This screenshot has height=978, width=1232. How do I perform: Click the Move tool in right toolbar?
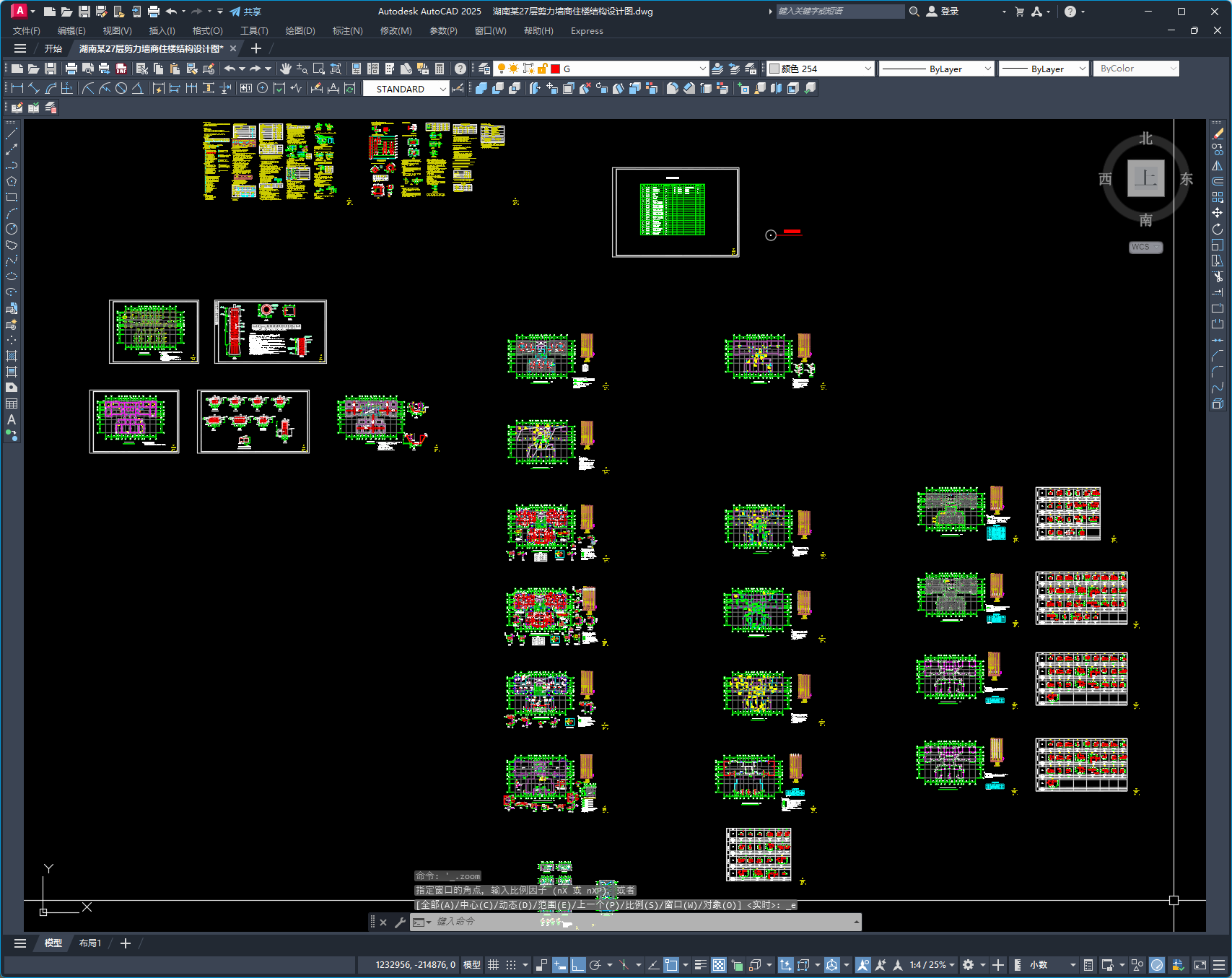point(1218,213)
